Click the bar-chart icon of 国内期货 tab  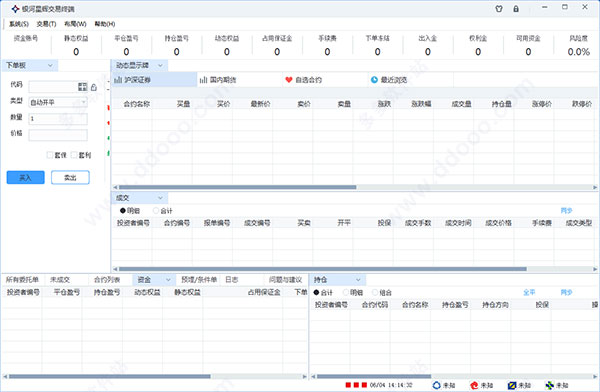point(204,80)
